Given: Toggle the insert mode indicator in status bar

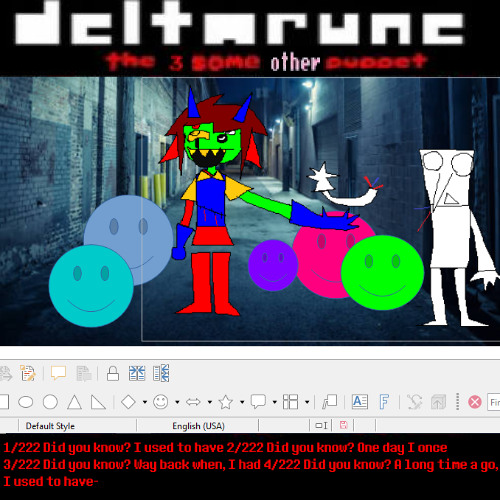Looking at the screenshot, I should pos(321,426).
